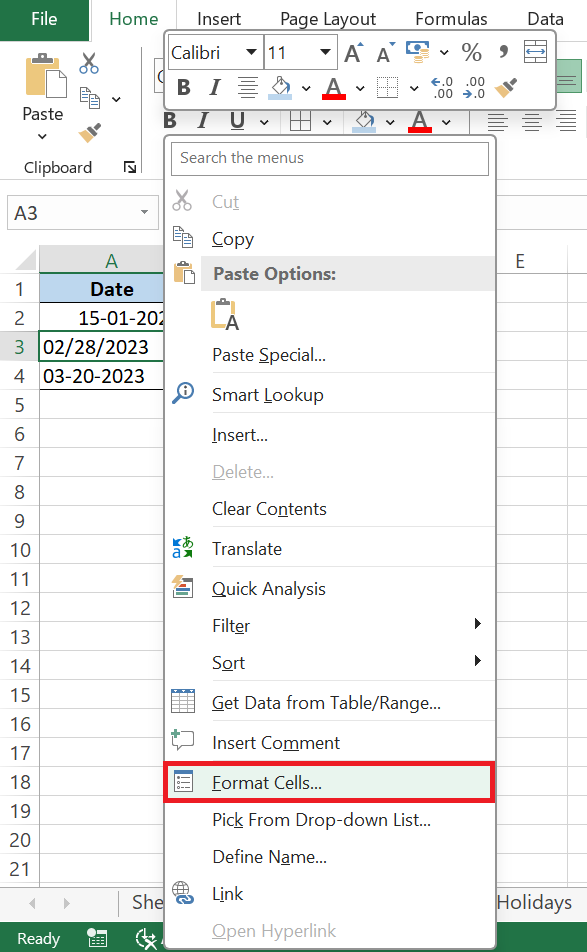Click the ribbon Cut scissors icon
The height and width of the screenshot is (952, 587).
pos(89,63)
